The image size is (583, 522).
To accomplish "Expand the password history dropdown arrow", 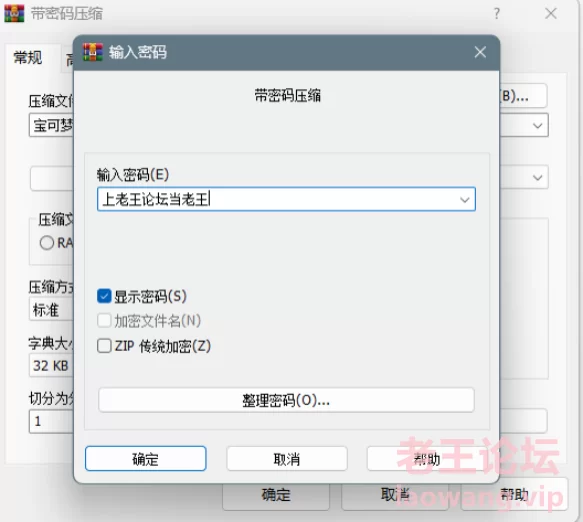I will pos(464,200).
